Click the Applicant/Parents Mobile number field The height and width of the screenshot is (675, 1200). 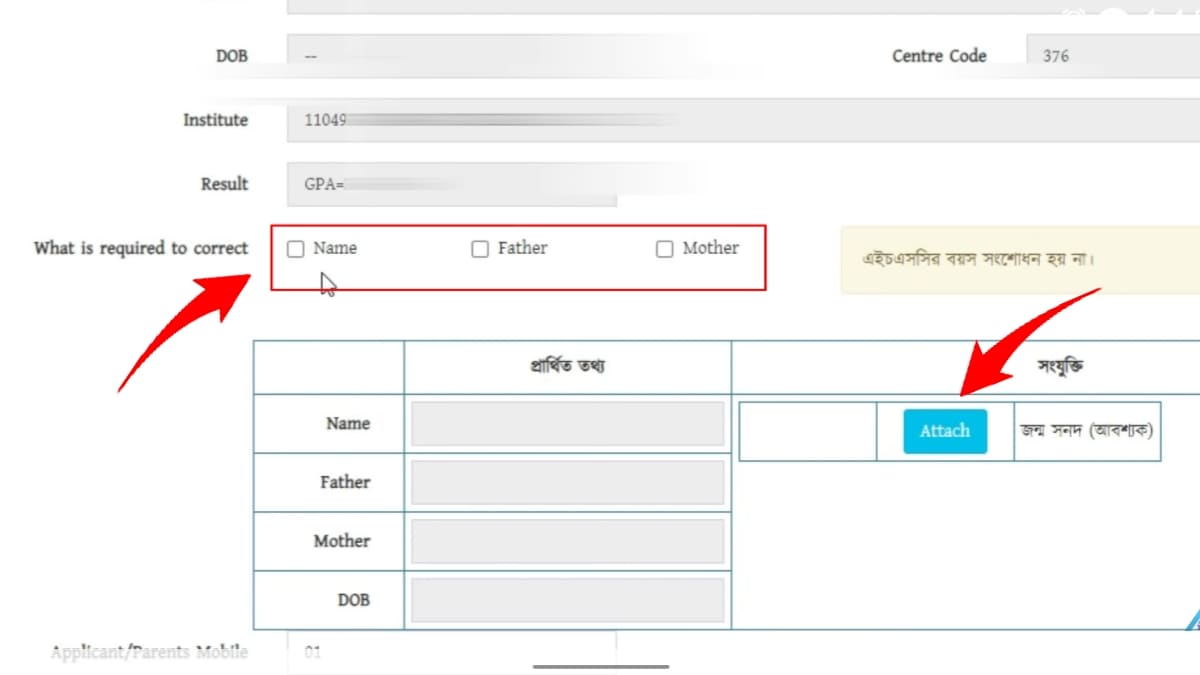point(450,653)
